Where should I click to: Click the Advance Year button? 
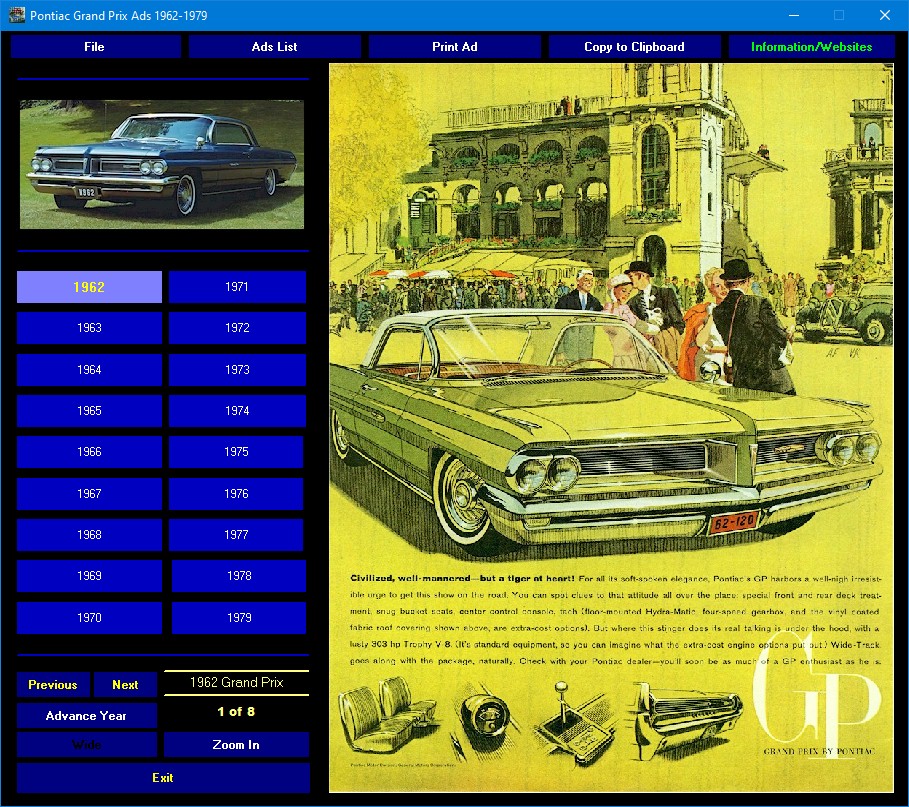coord(86,716)
